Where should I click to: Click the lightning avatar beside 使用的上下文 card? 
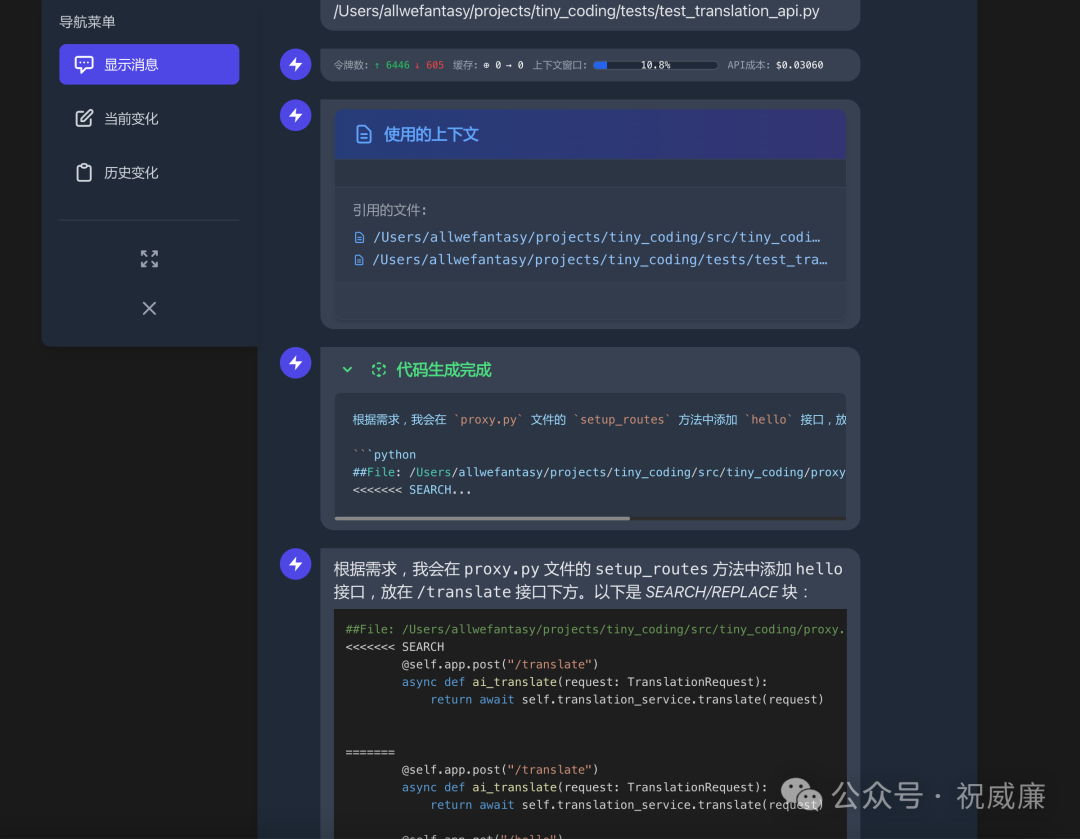coord(295,115)
